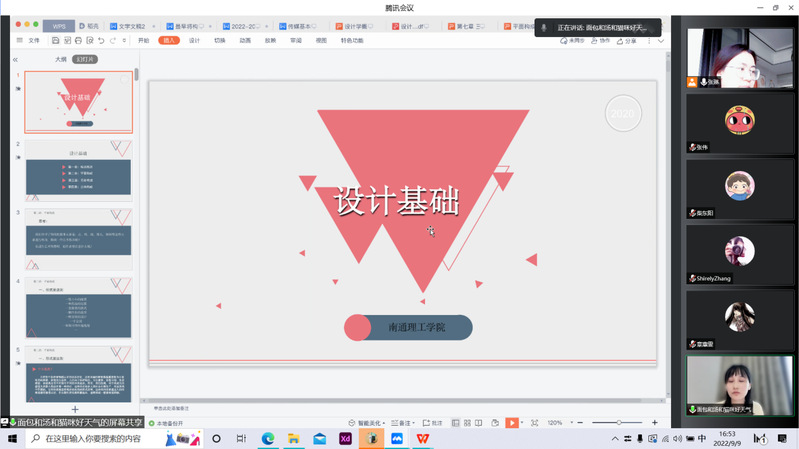Zoom out with the minus button
The width and height of the screenshot is (799, 449).
pos(580,423)
